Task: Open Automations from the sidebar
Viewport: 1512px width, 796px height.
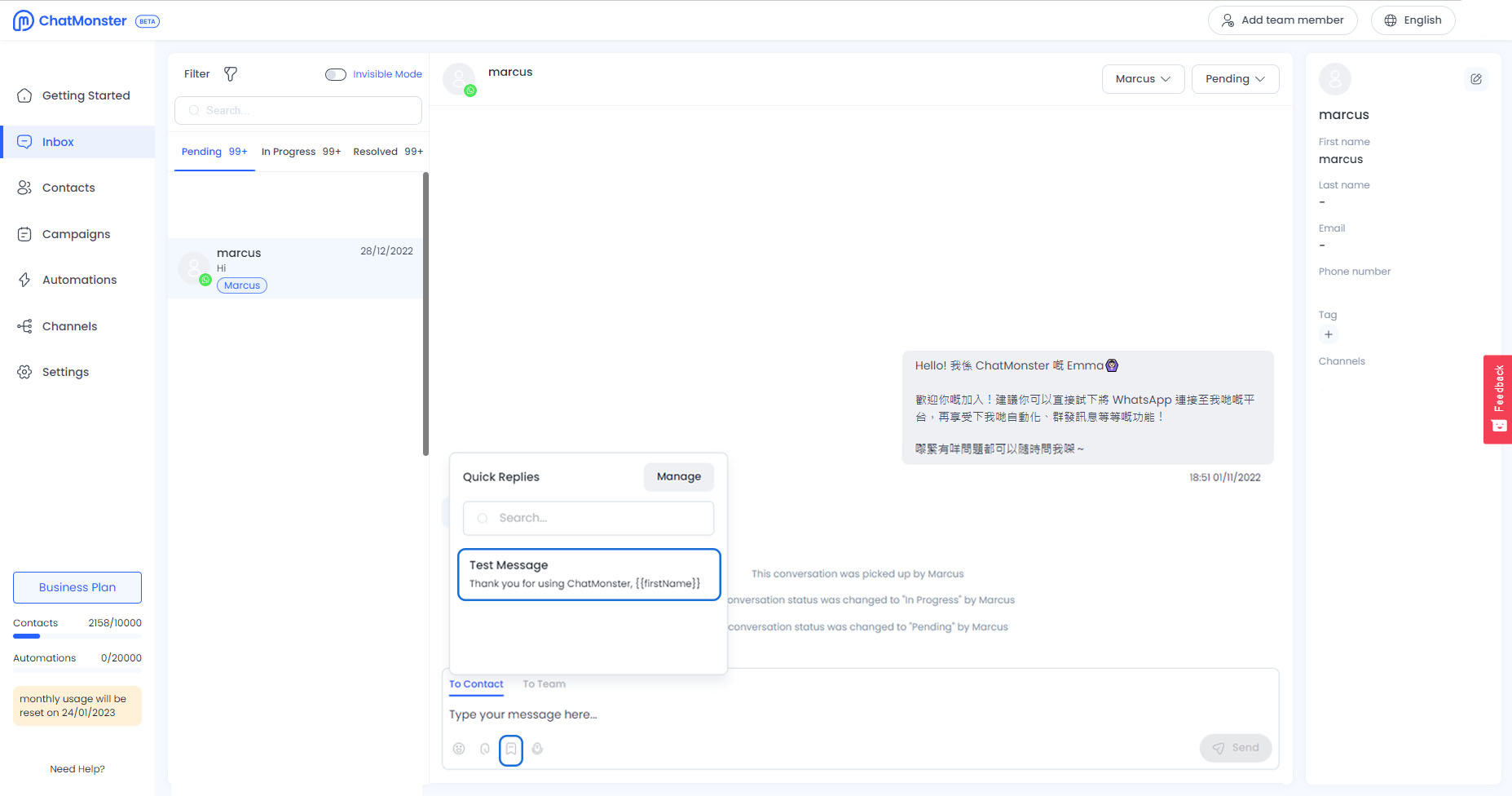Action: click(x=79, y=280)
